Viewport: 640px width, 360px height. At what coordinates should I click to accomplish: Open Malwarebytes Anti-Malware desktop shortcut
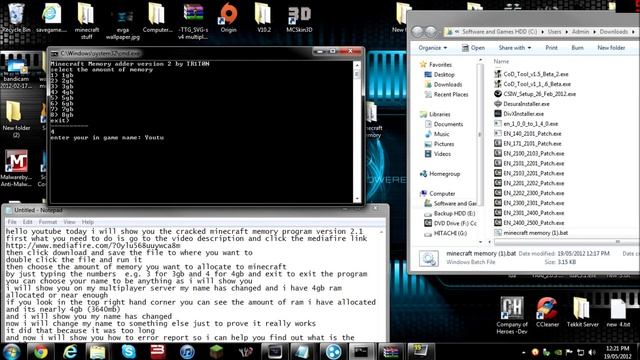tap(16, 168)
